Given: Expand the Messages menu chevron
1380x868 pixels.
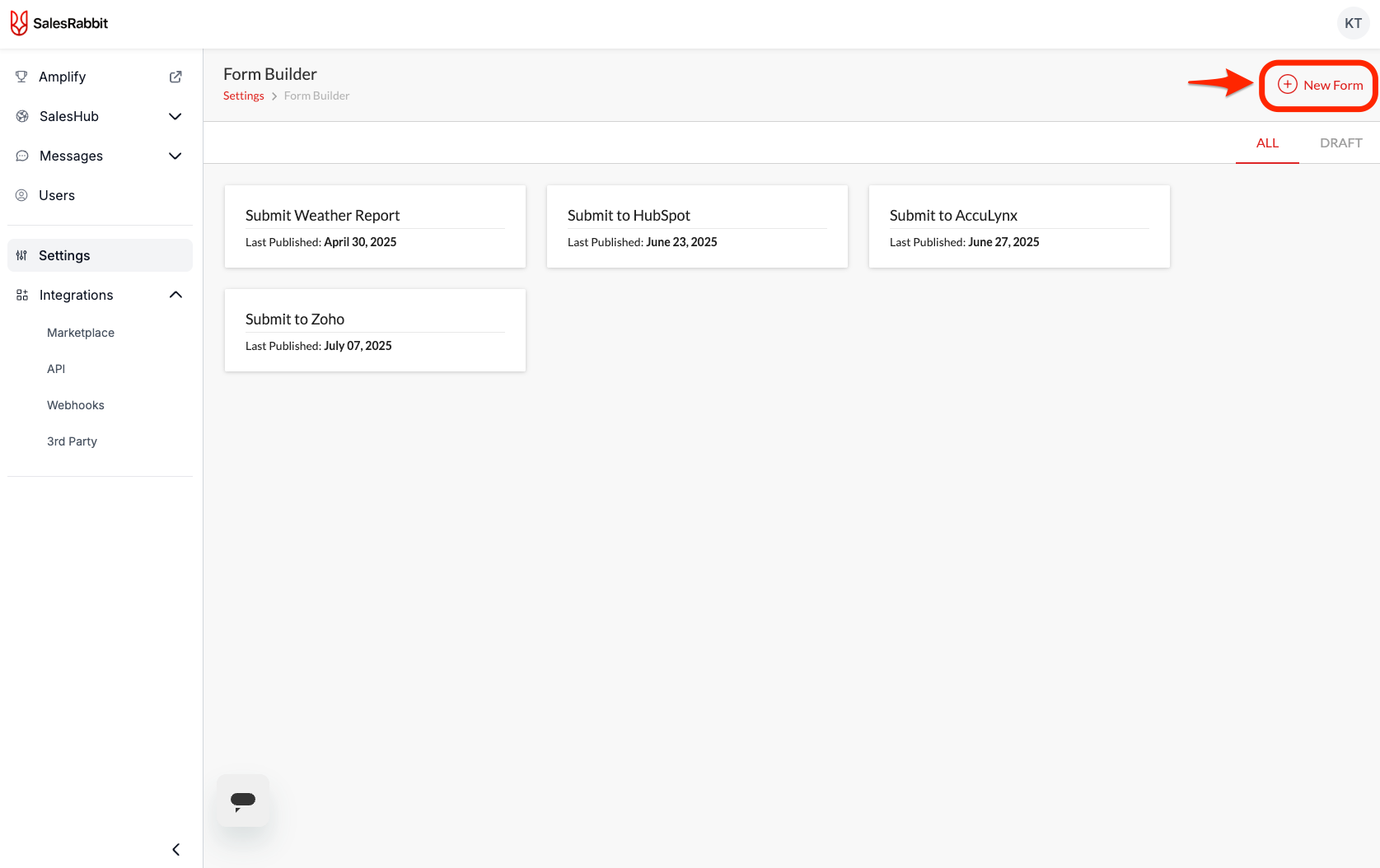Looking at the screenshot, I should click(175, 156).
